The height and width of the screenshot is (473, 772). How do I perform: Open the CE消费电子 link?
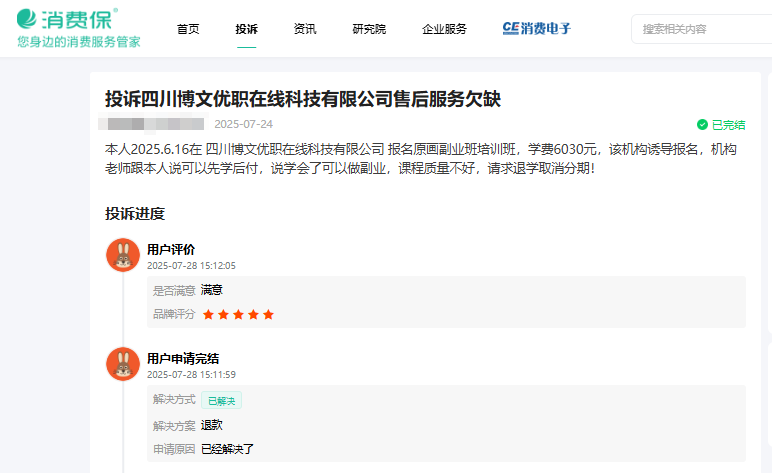pos(536,29)
